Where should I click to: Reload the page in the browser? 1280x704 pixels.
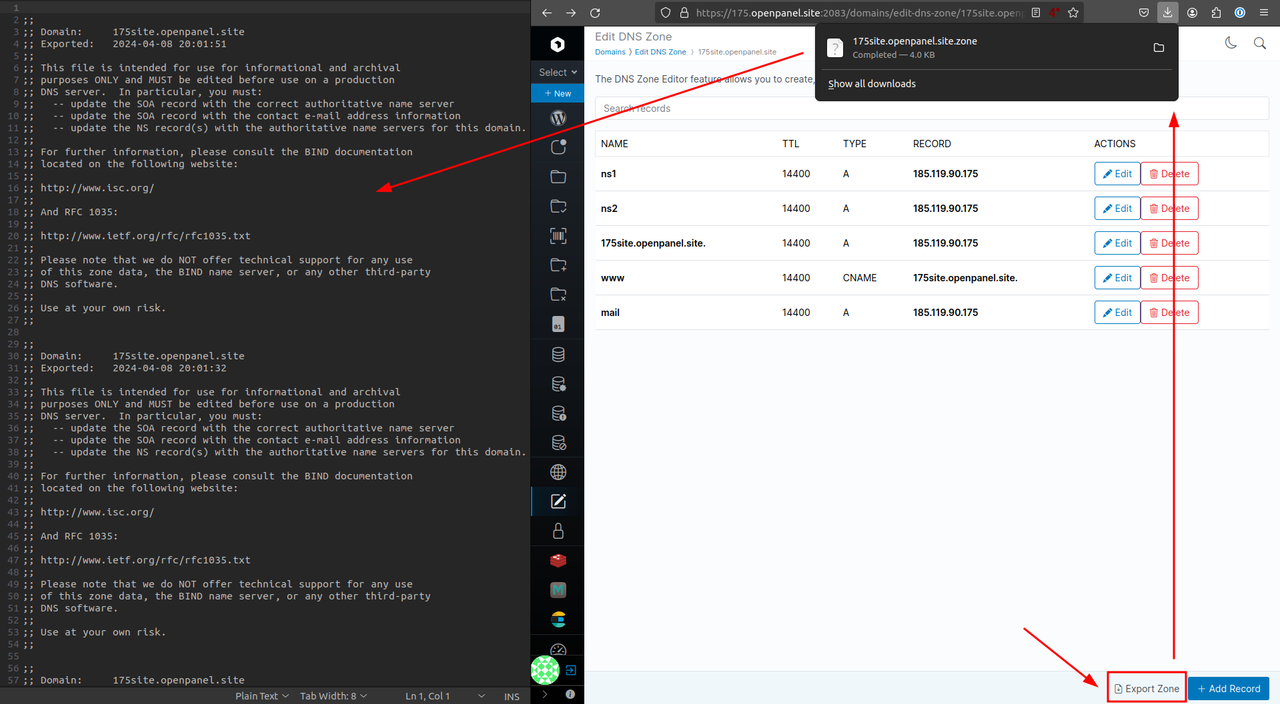tap(596, 13)
